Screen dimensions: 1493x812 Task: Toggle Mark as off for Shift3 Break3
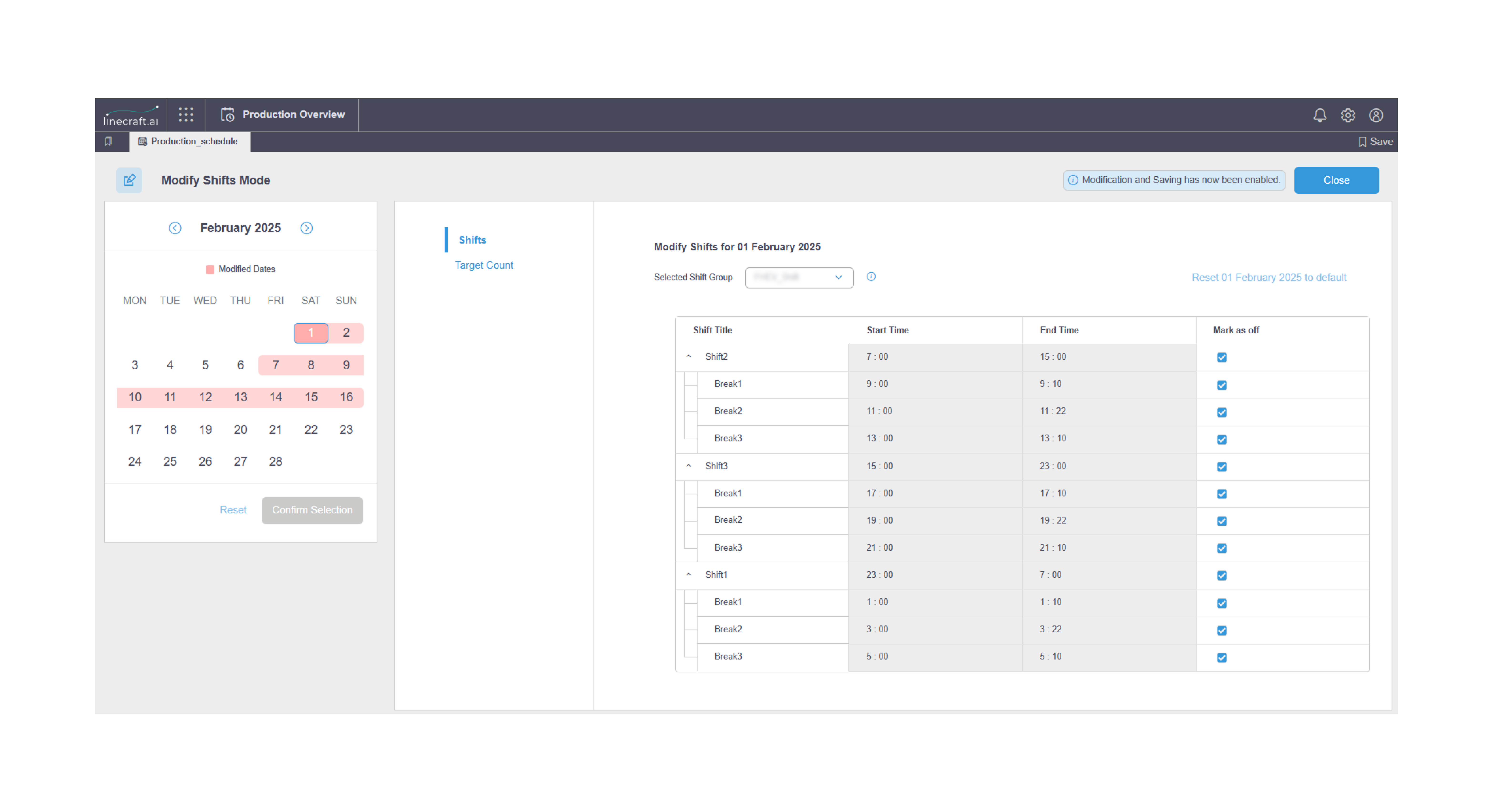pos(1222,548)
